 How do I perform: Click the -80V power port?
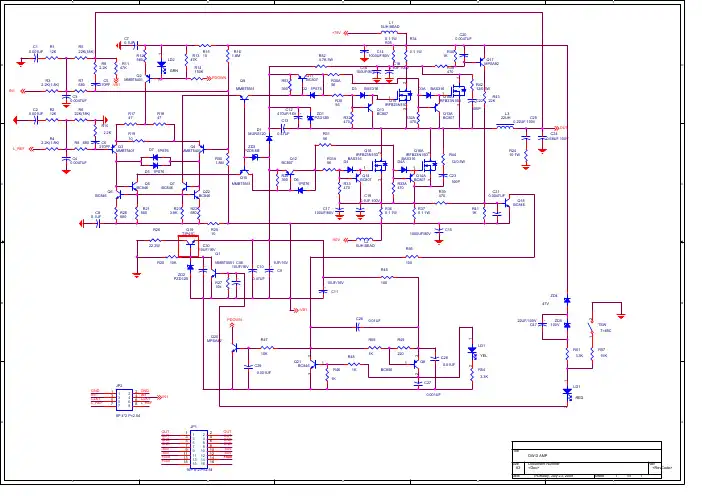click(340, 240)
